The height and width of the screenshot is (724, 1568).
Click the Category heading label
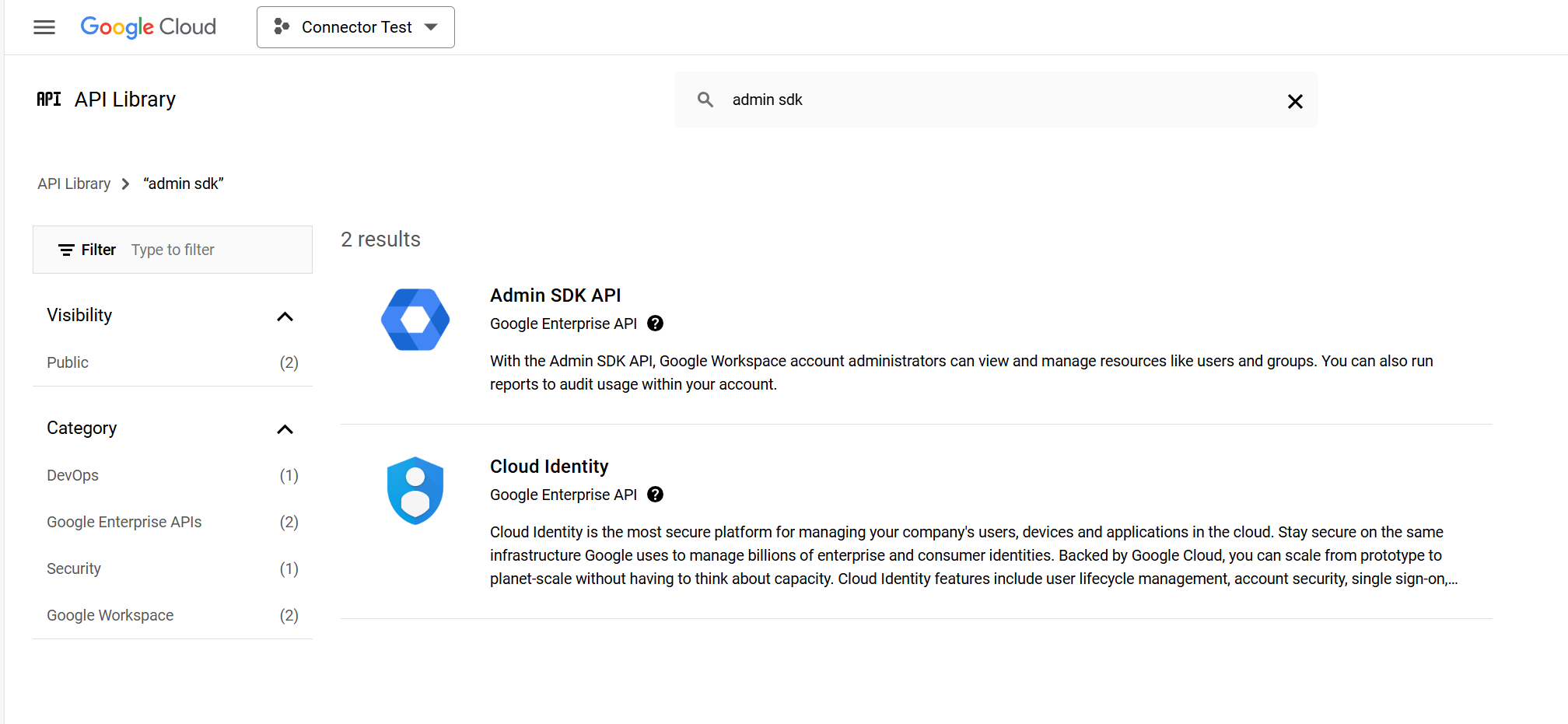82,428
